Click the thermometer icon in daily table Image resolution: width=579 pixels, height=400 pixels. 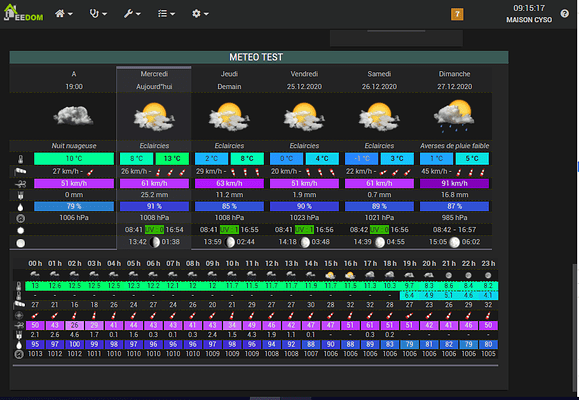[21, 159]
